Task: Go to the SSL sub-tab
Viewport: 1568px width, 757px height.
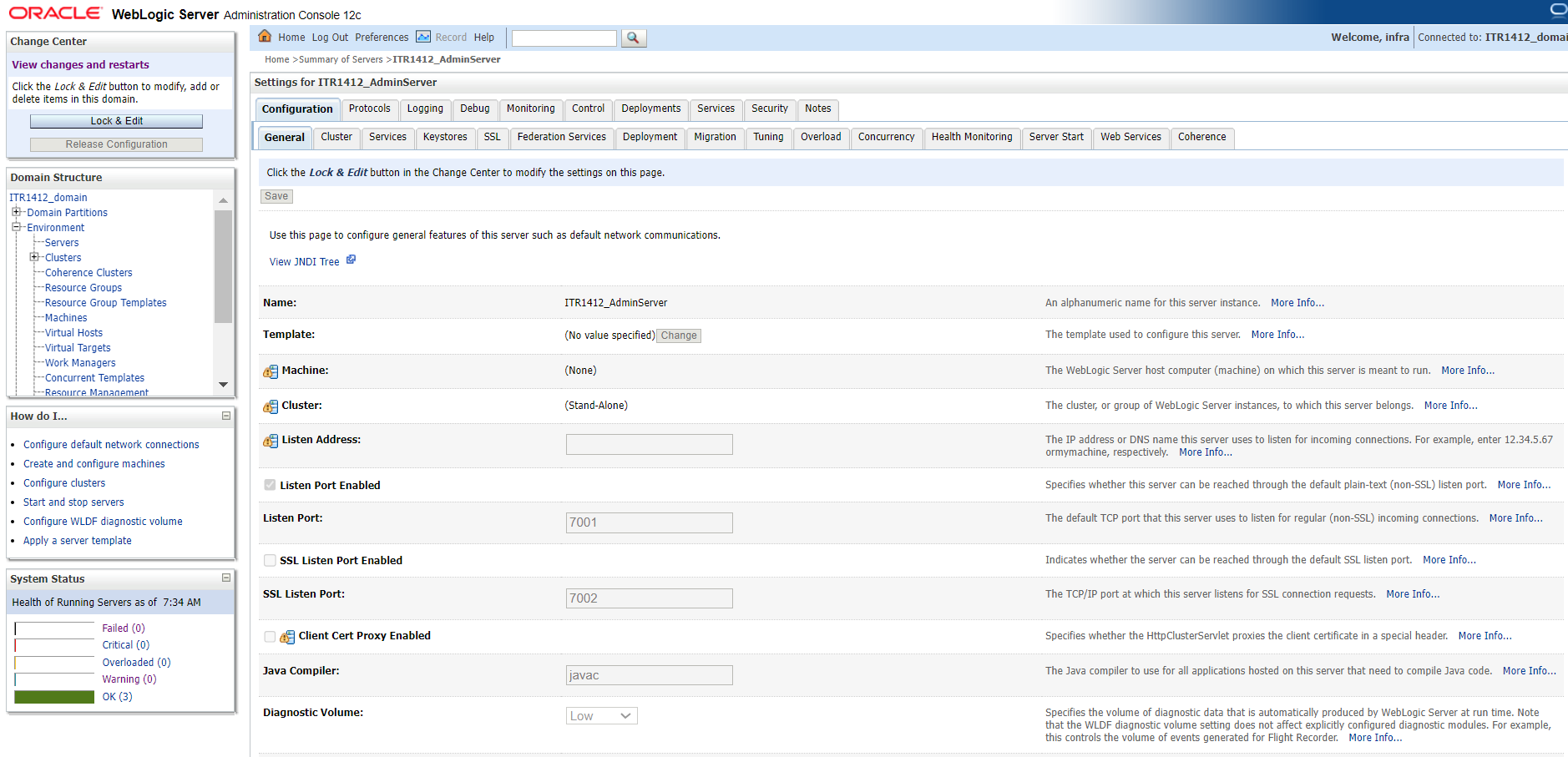Action: [x=493, y=137]
